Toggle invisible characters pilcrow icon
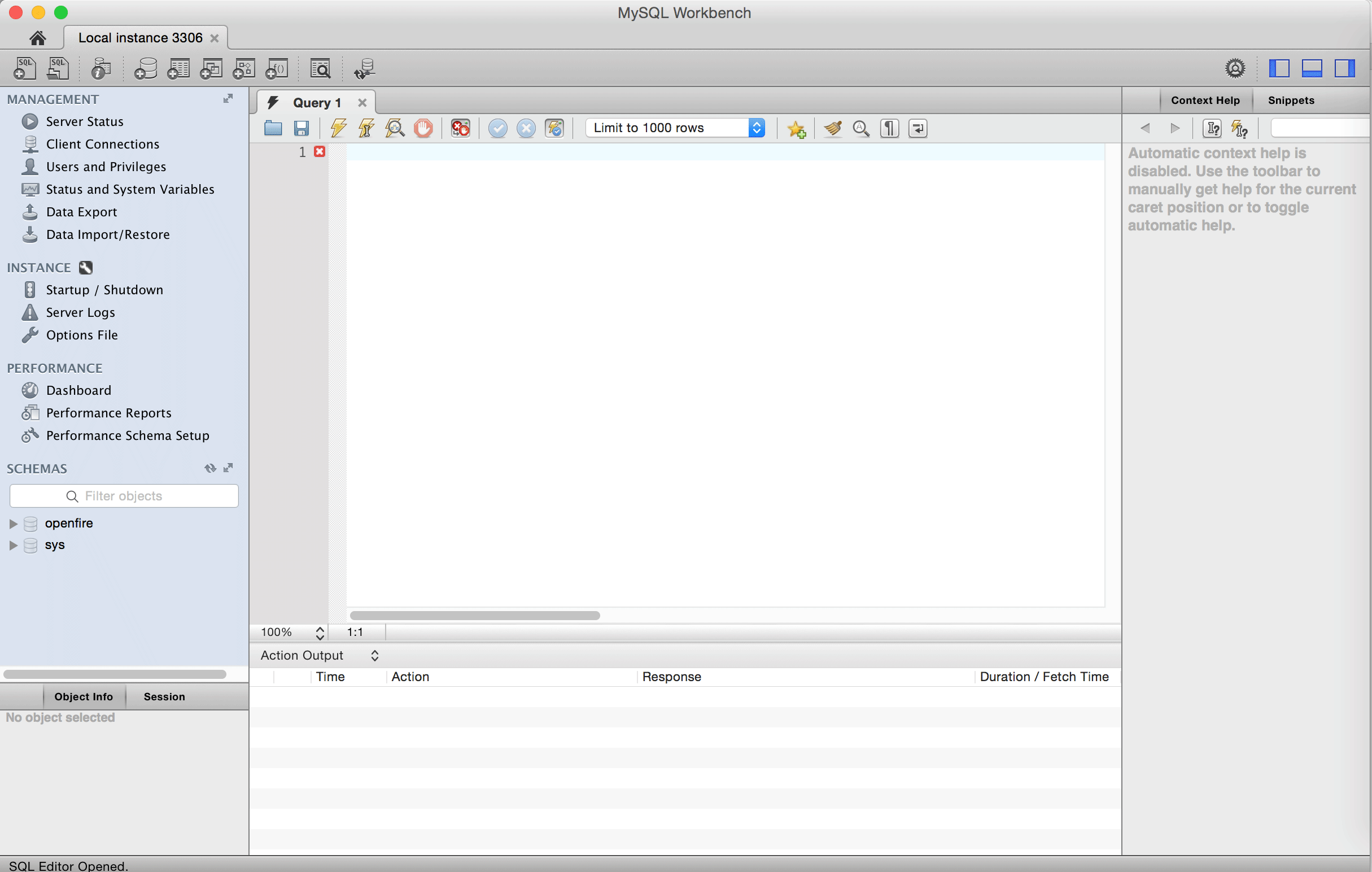Screen dimensions: 1372x872 tap(889, 128)
